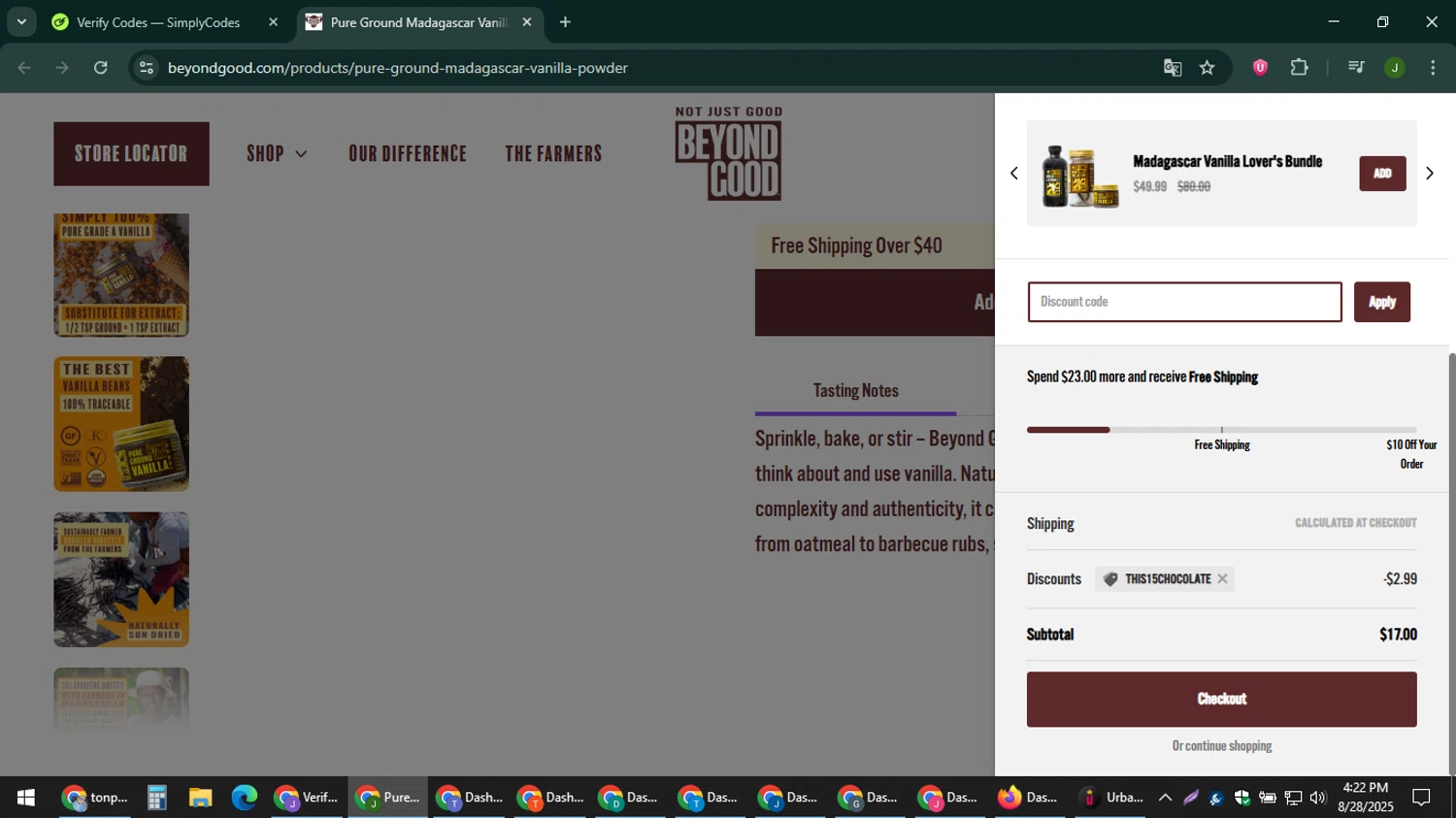Open Windows Security shield tray icon

pos(1241,798)
